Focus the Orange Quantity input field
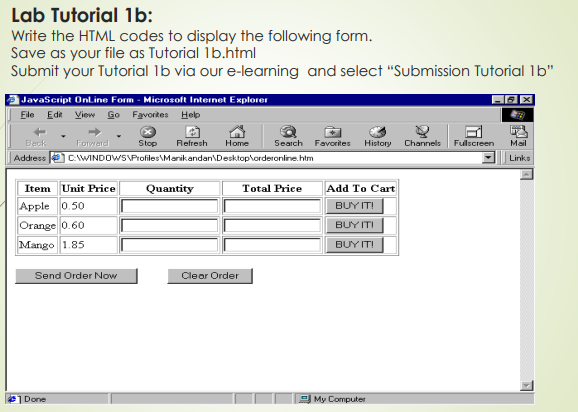Image resolution: width=578 pixels, height=412 pixels. (x=170, y=225)
